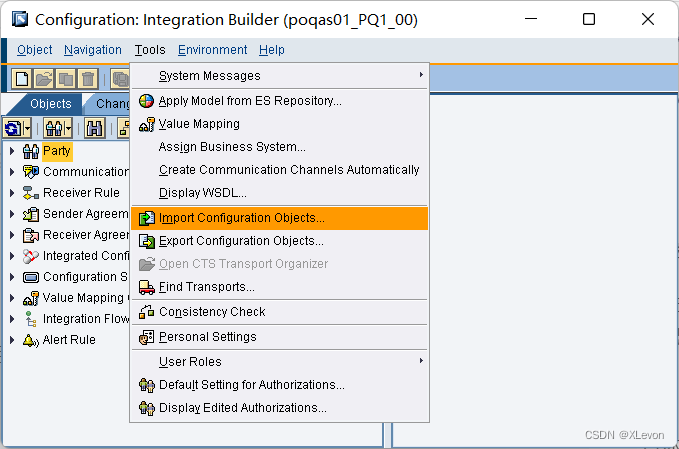Open the people filter dropdown arrow
The image size is (679, 449).
tap(68, 129)
